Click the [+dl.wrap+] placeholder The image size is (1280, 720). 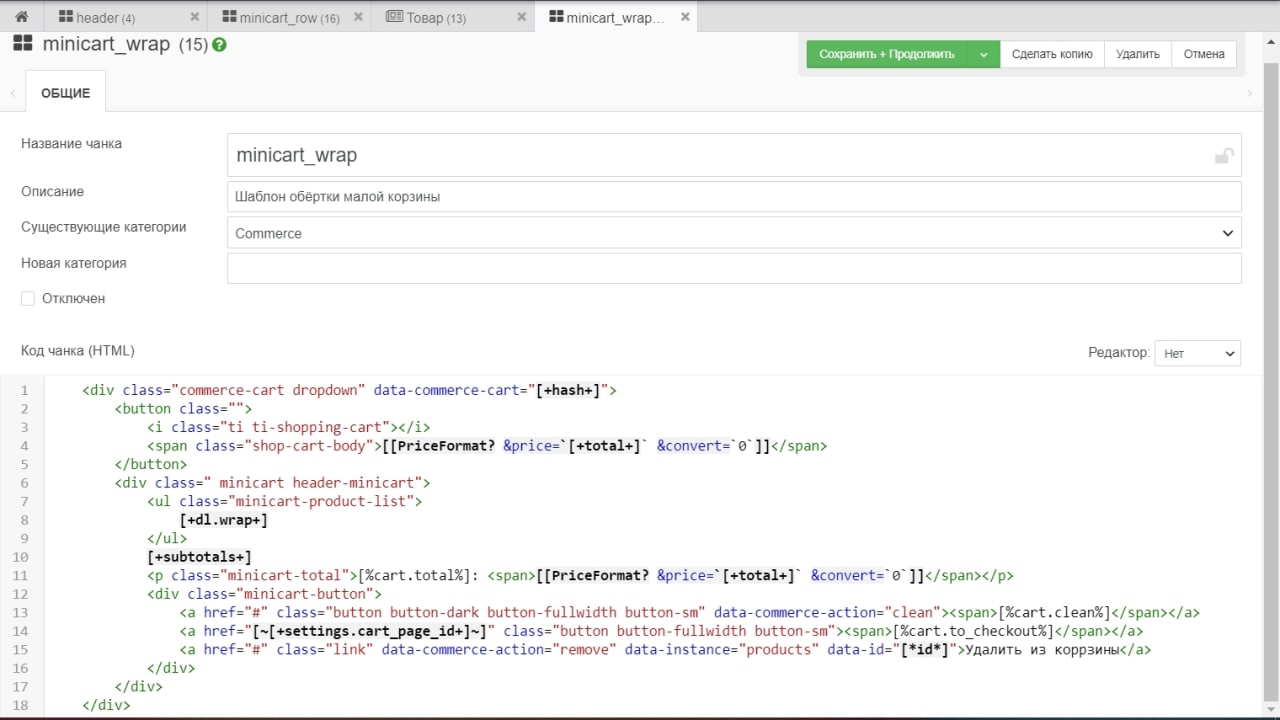tap(224, 520)
